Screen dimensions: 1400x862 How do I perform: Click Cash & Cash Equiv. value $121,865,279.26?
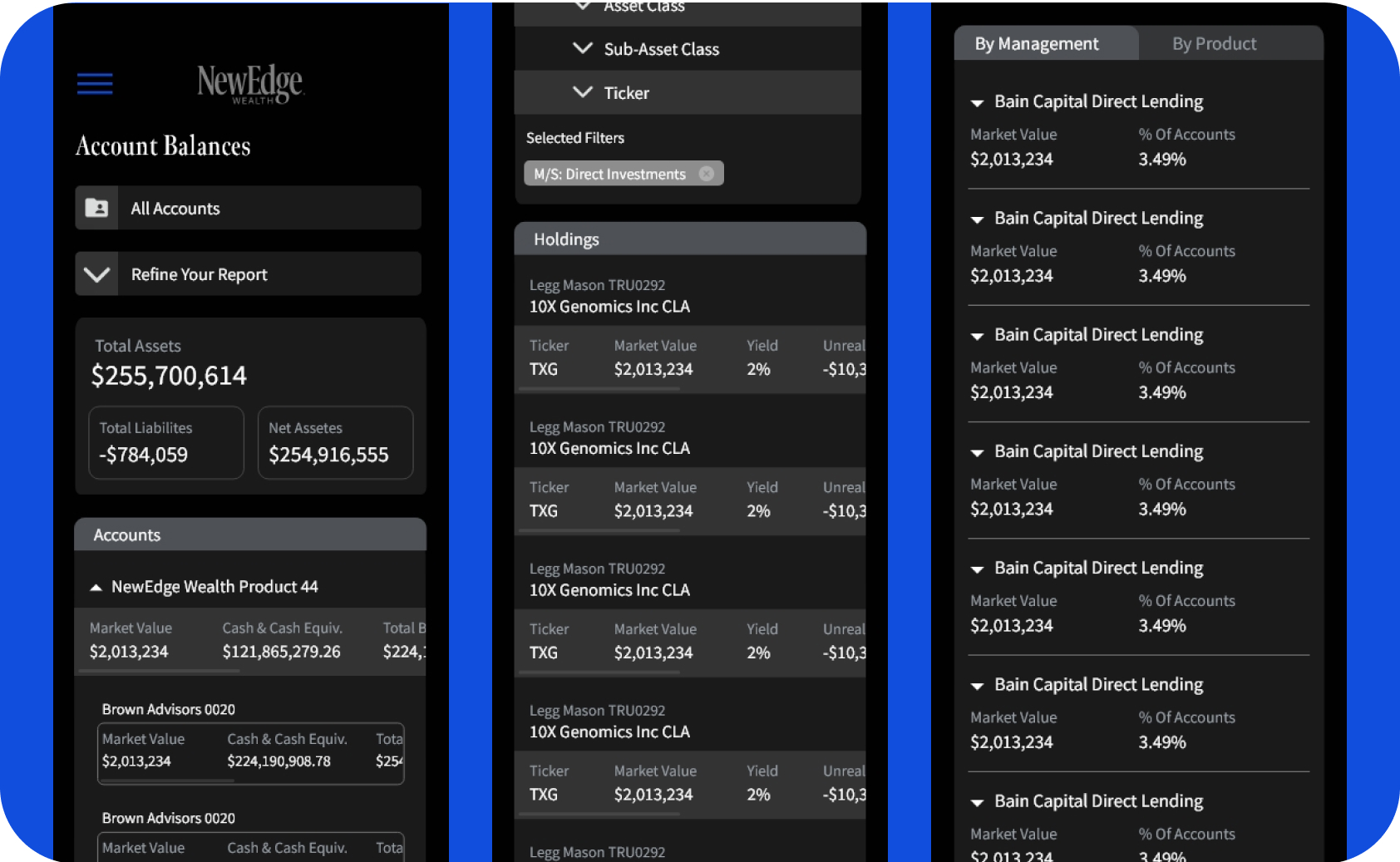coord(281,652)
